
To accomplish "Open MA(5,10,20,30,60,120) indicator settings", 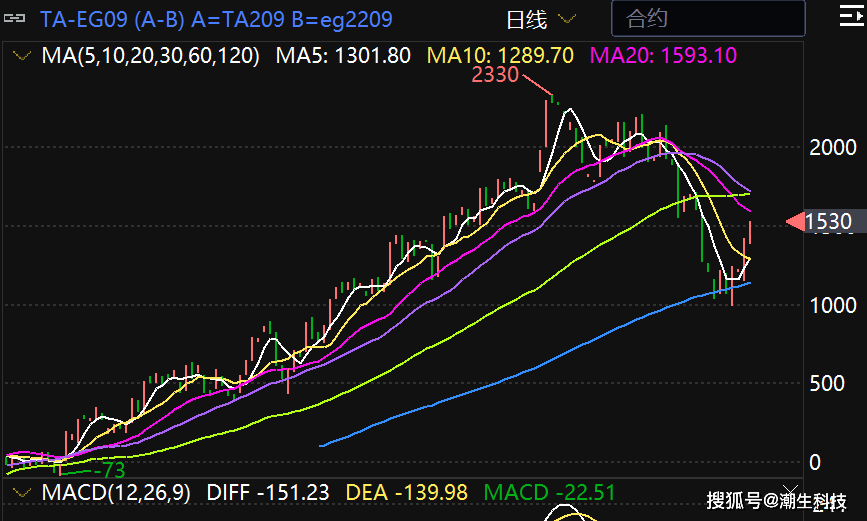I will [x=150, y=56].
